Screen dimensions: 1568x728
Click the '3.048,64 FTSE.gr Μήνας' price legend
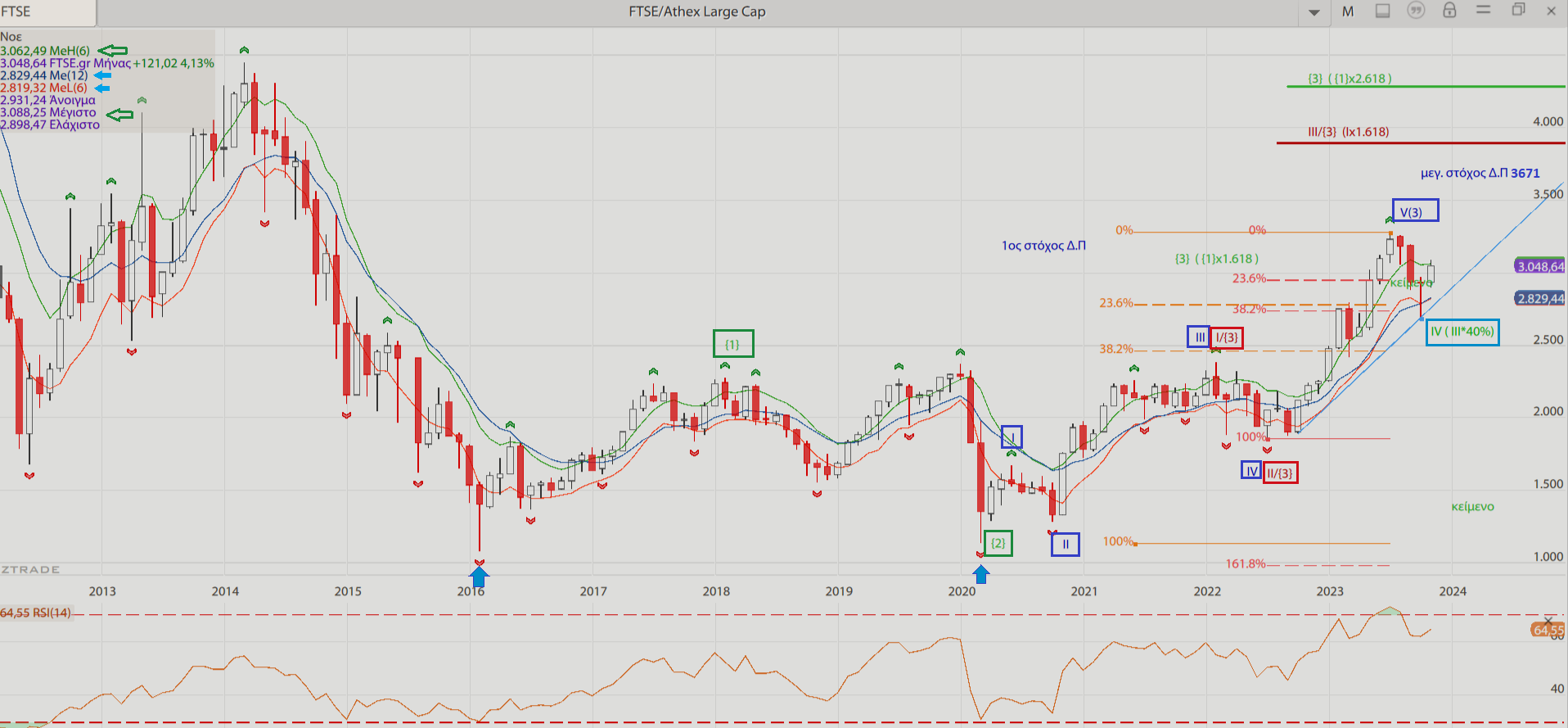point(107,63)
